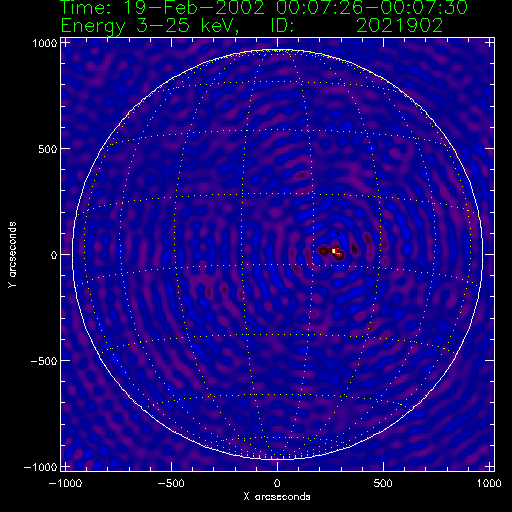Click the 500 label on Y axis
This screenshot has width=512, height=512.
[x=48, y=149]
